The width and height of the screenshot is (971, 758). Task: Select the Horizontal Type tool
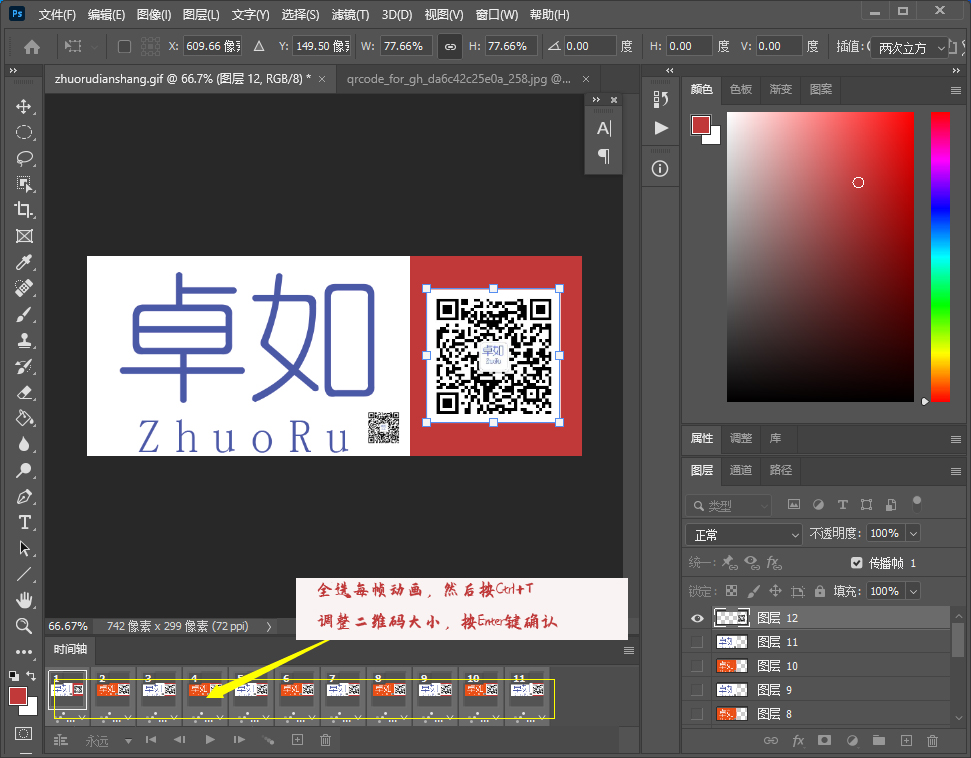click(x=24, y=522)
